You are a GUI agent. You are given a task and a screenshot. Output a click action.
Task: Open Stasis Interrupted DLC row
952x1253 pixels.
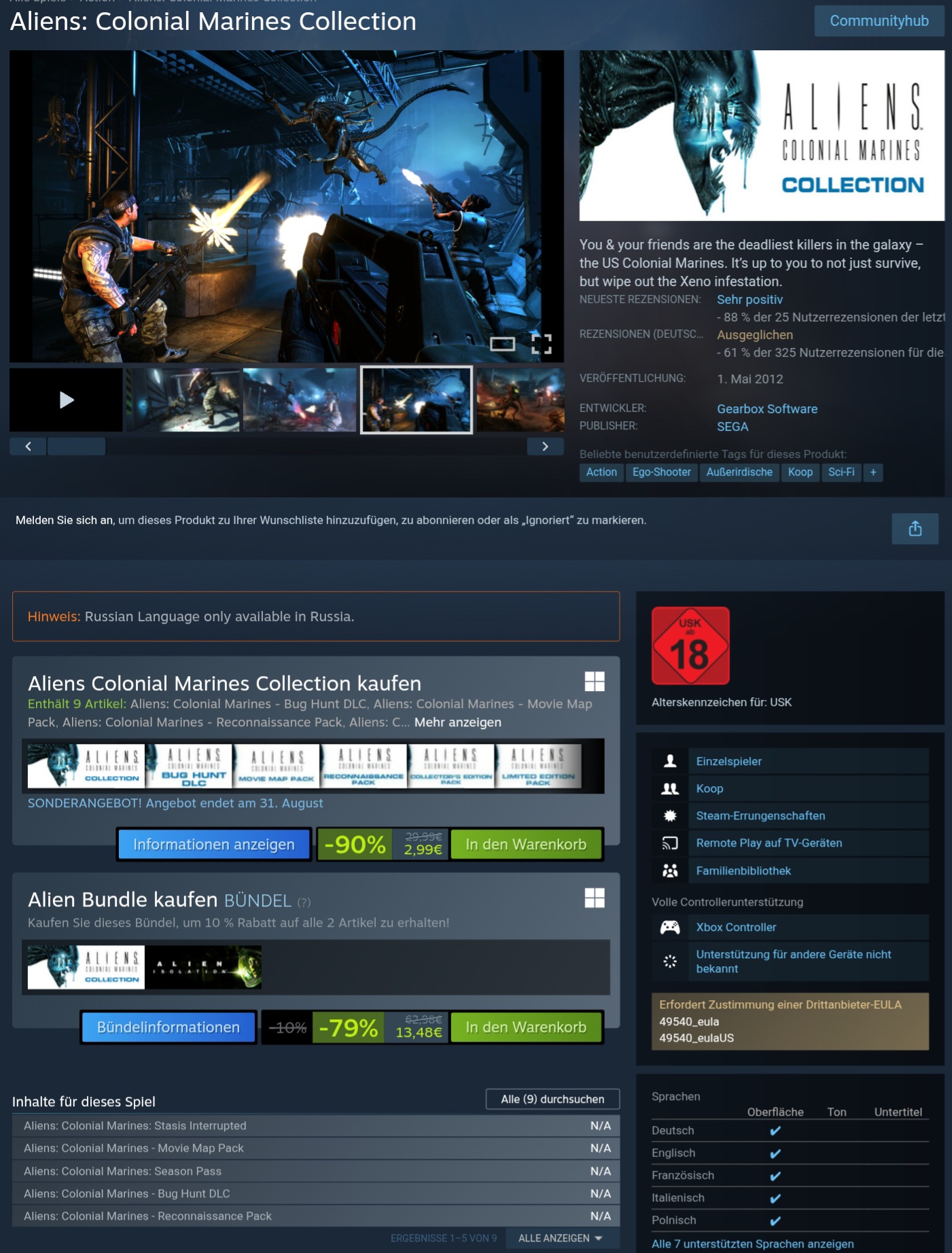316,1126
